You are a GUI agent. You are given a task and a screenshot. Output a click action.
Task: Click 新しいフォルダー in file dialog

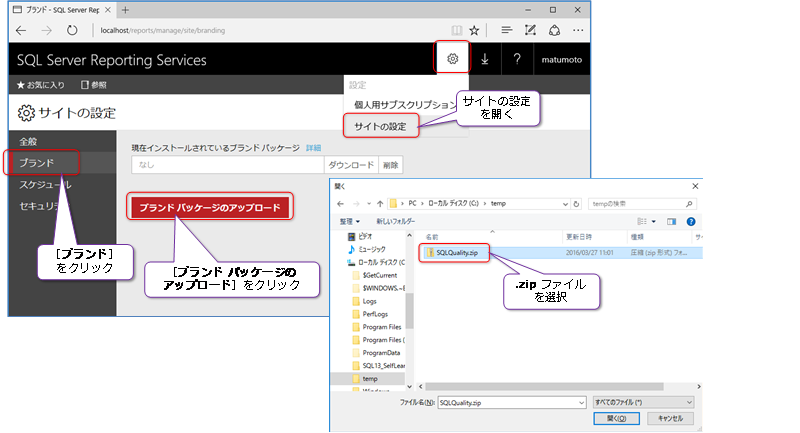(x=395, y=221)
